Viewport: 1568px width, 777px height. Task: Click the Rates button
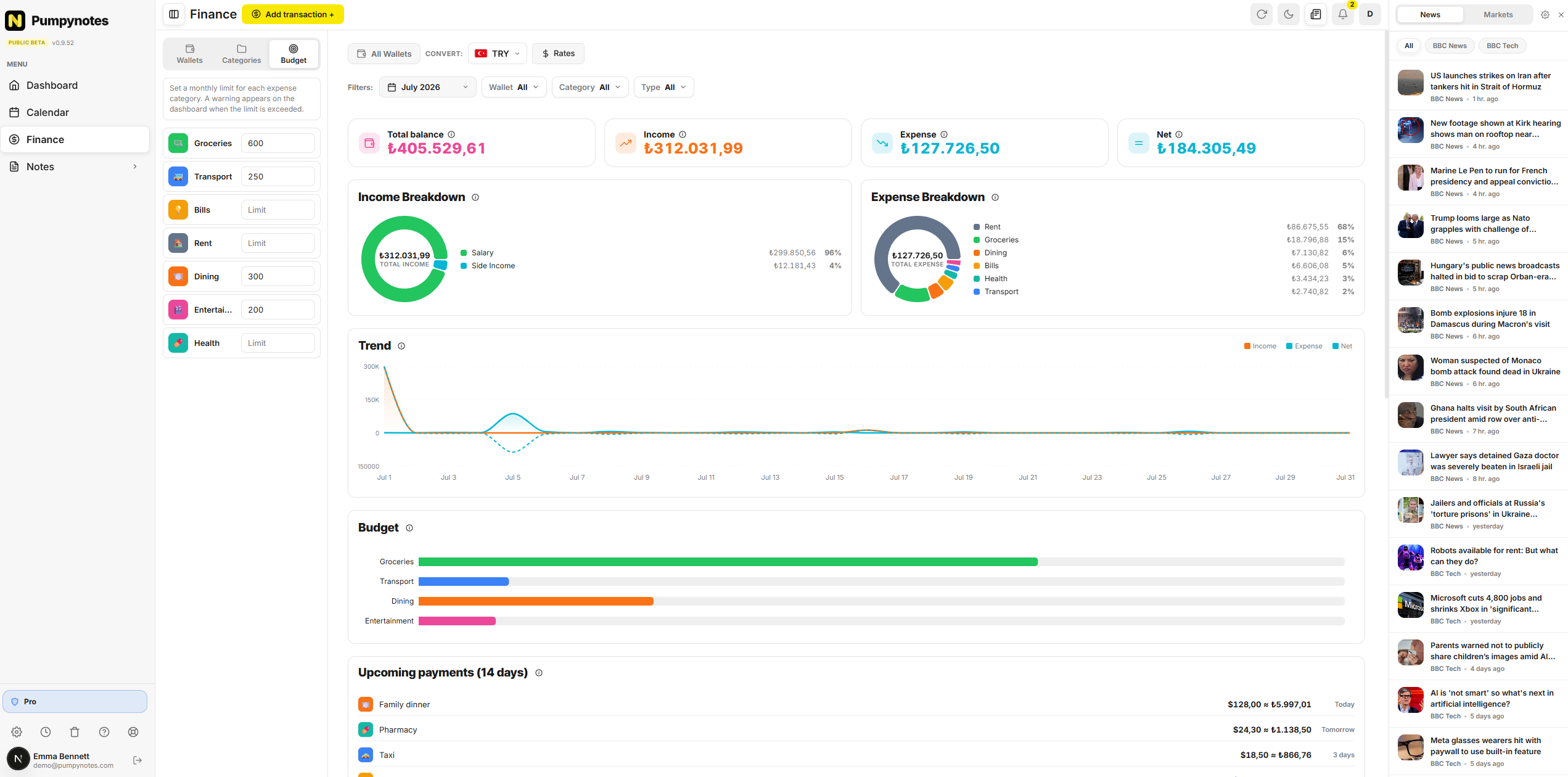558,54
